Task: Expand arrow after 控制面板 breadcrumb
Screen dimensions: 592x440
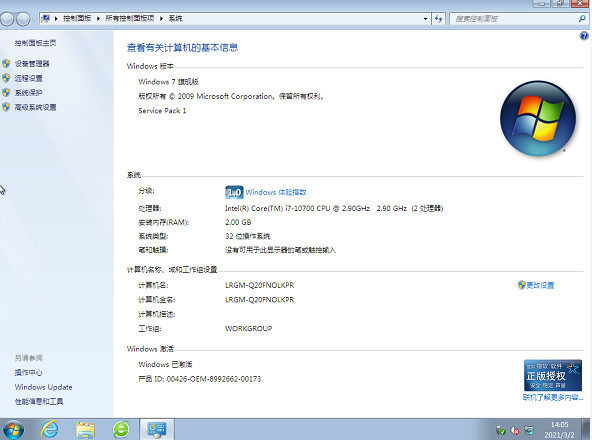Action: point(98,19)
